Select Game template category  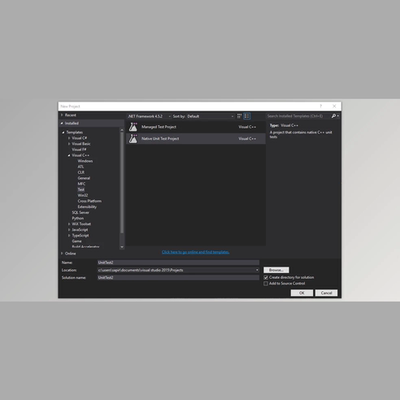pyautogui.click(x=77, y=241)
